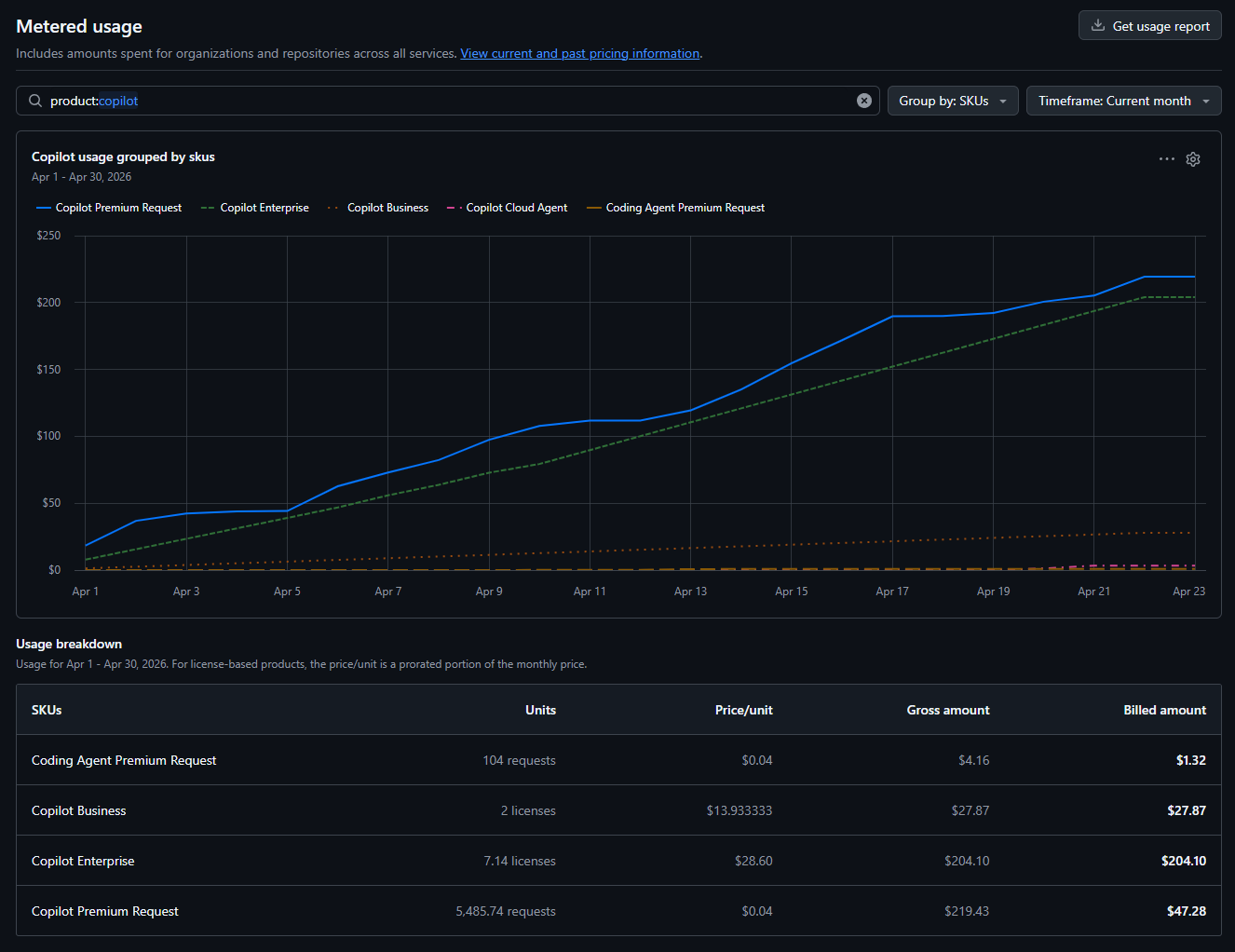
Task: Click the $47.28 billed amount cell
Action: tap(1187, 911)
